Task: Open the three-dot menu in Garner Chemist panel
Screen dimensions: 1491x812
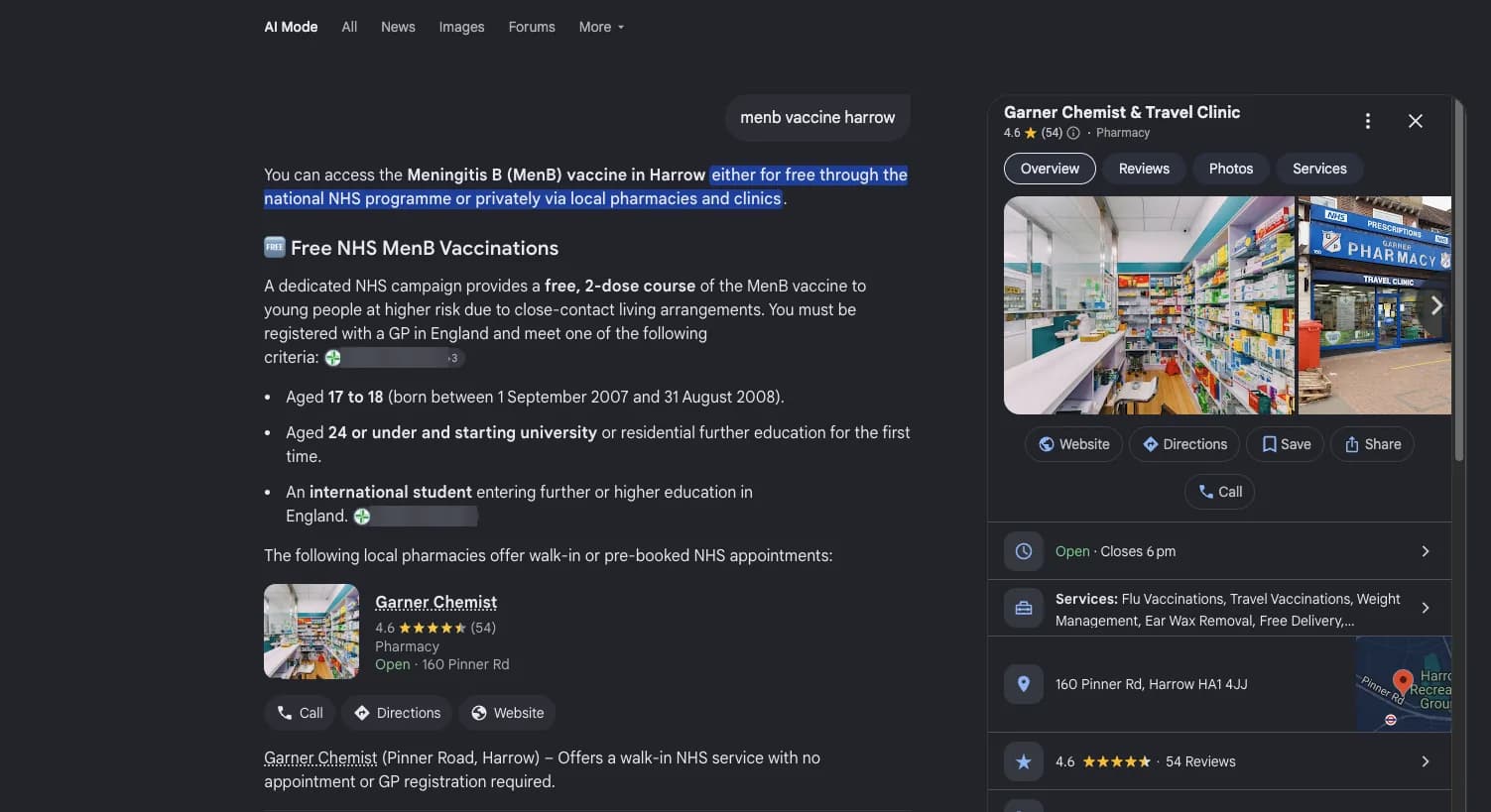Action: (x=1368, y=121)
